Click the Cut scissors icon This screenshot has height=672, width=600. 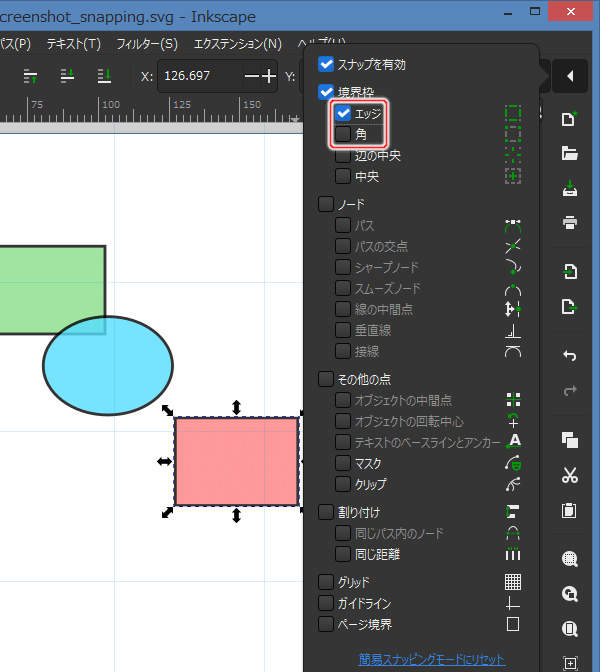pos(570,475)
